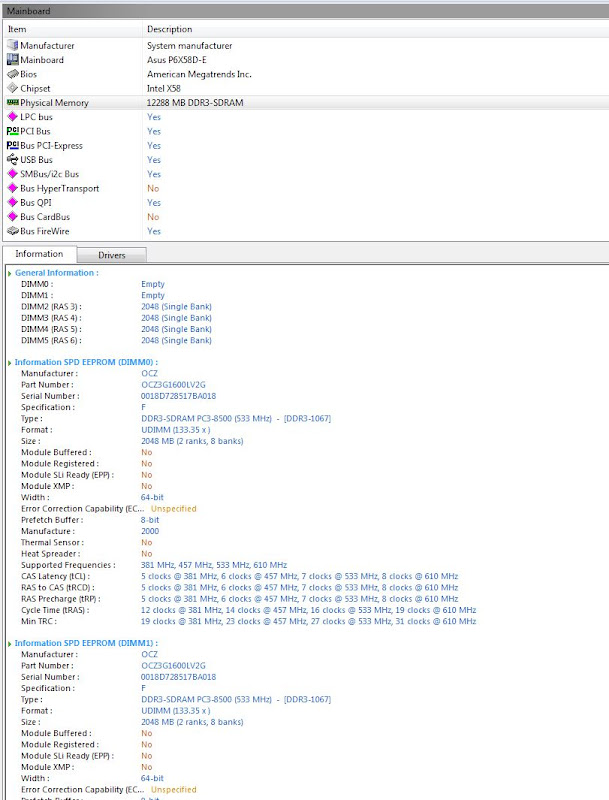The height and width of the screenshot is (800, 609).
Task: Select the American Megatrends Inc. value
Action: pos(199,74)
